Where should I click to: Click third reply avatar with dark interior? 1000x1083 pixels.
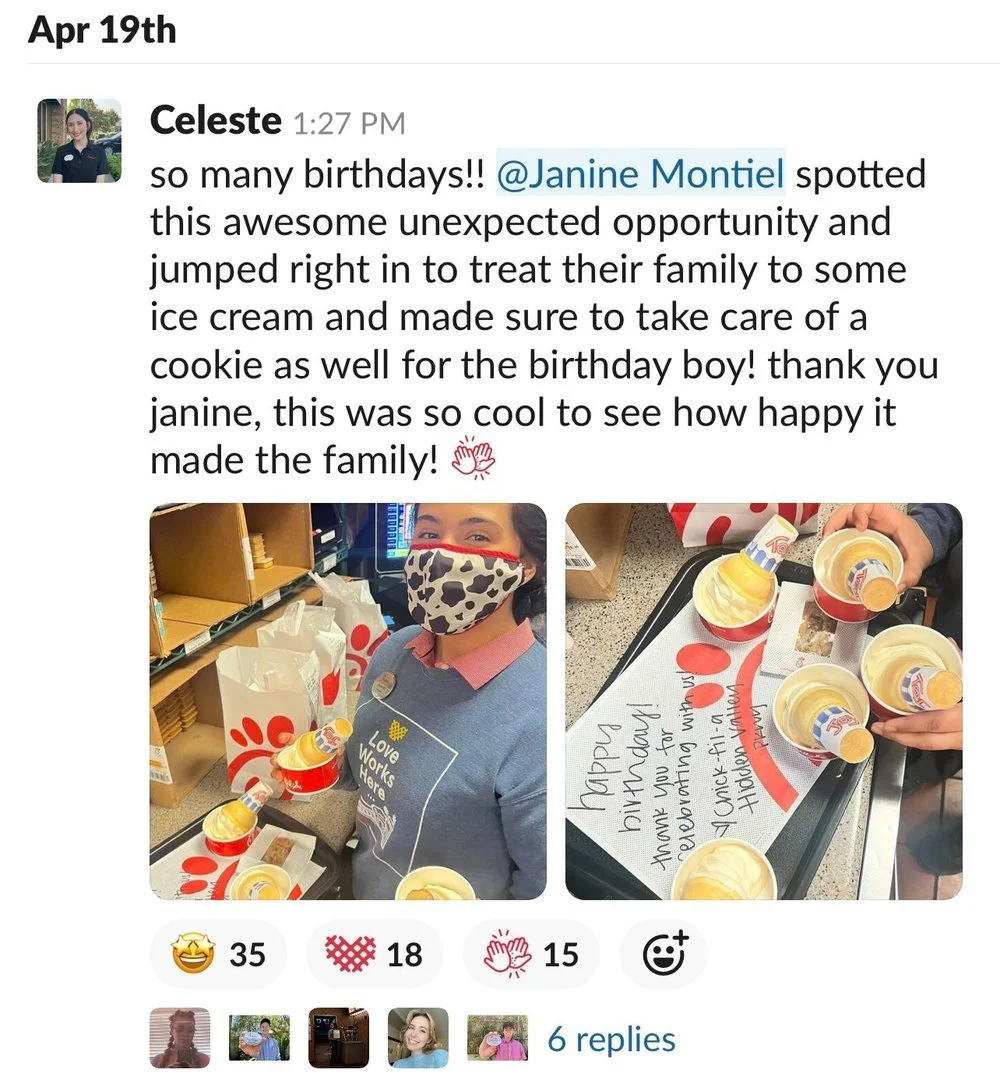(339, 1037)
